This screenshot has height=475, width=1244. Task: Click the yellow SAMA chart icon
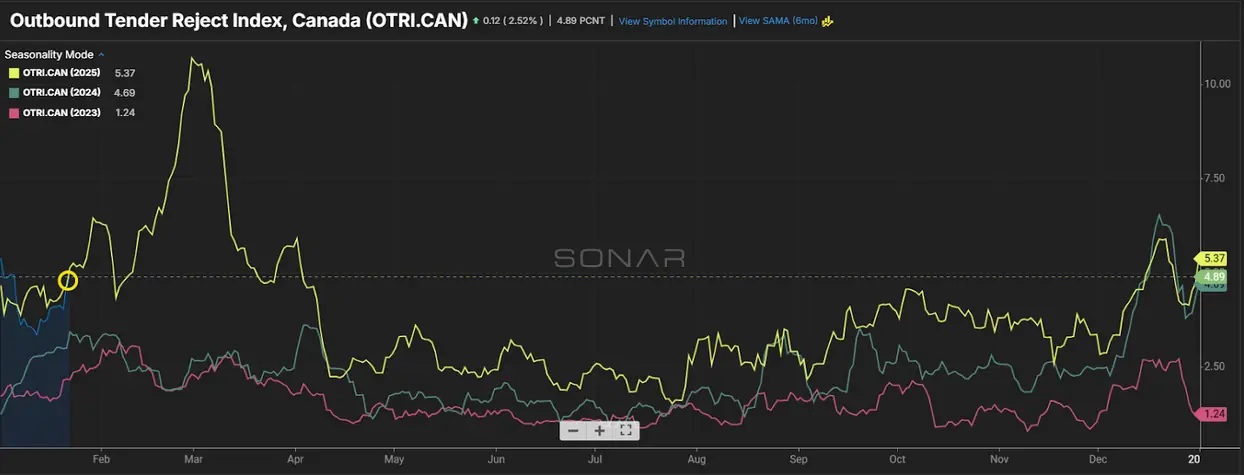(827, 21)
